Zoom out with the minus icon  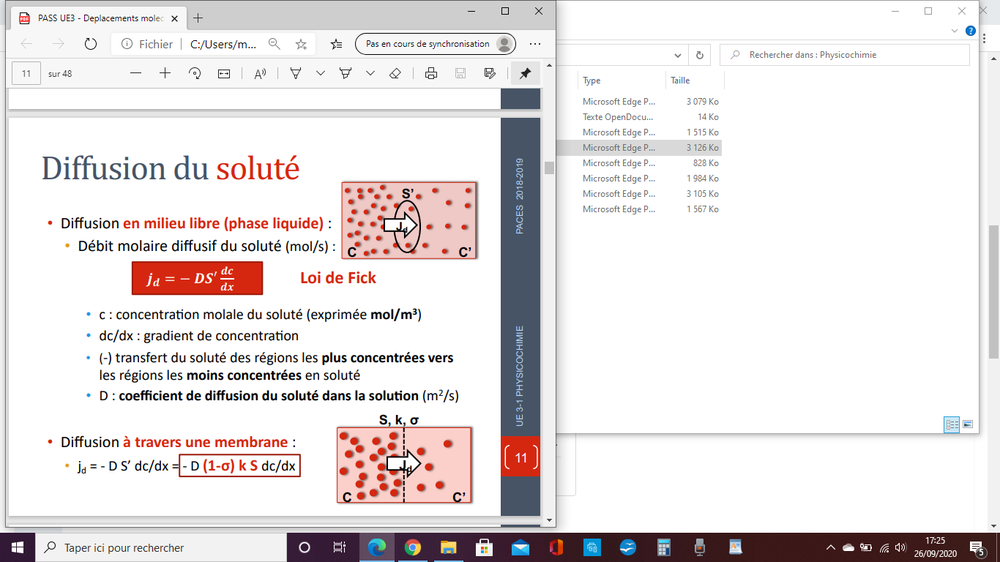[136, 73]
